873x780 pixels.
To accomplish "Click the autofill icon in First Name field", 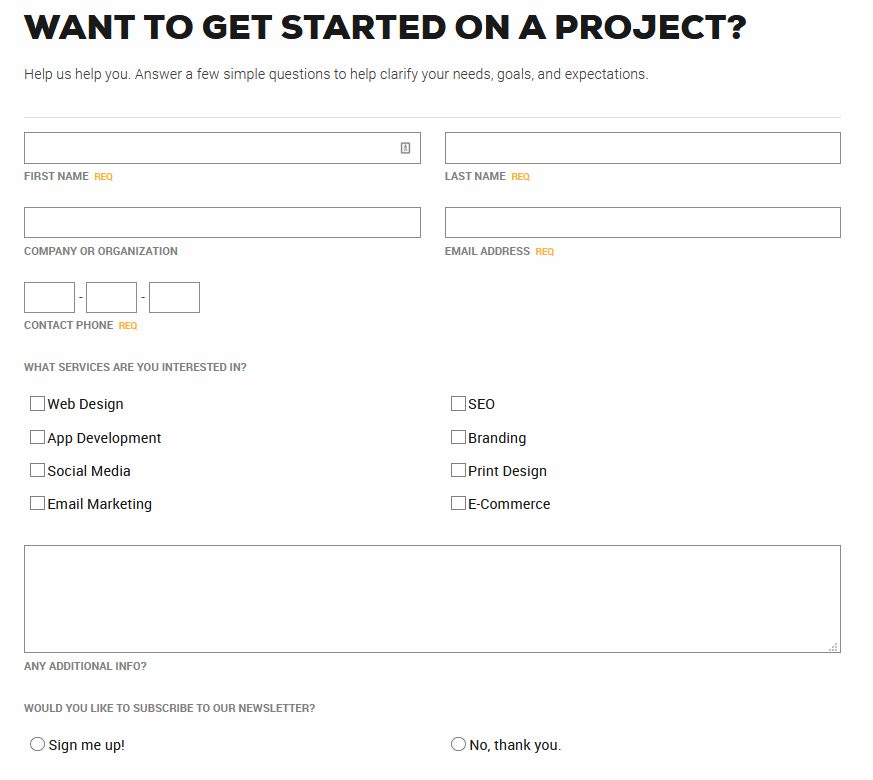I will (405, 148).
